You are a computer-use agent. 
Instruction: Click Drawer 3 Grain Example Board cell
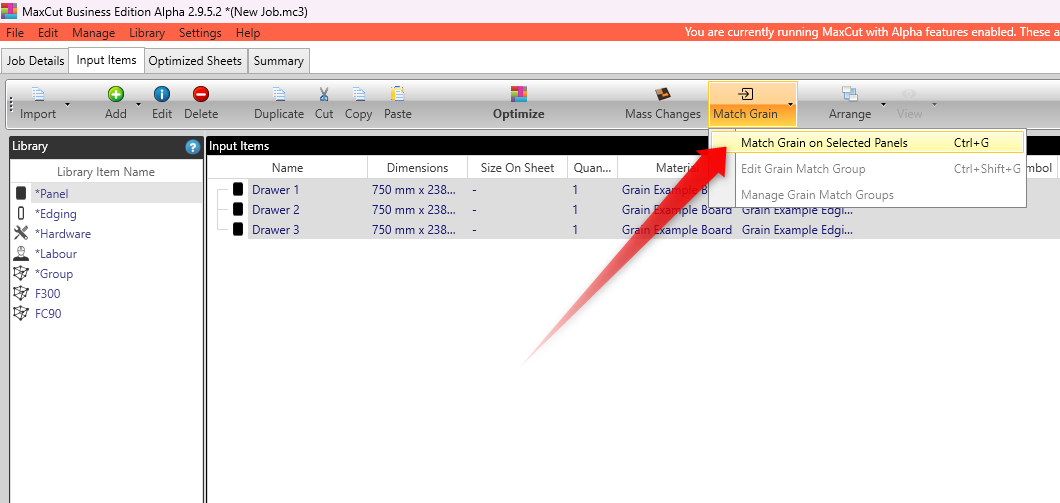coord(677,230)
